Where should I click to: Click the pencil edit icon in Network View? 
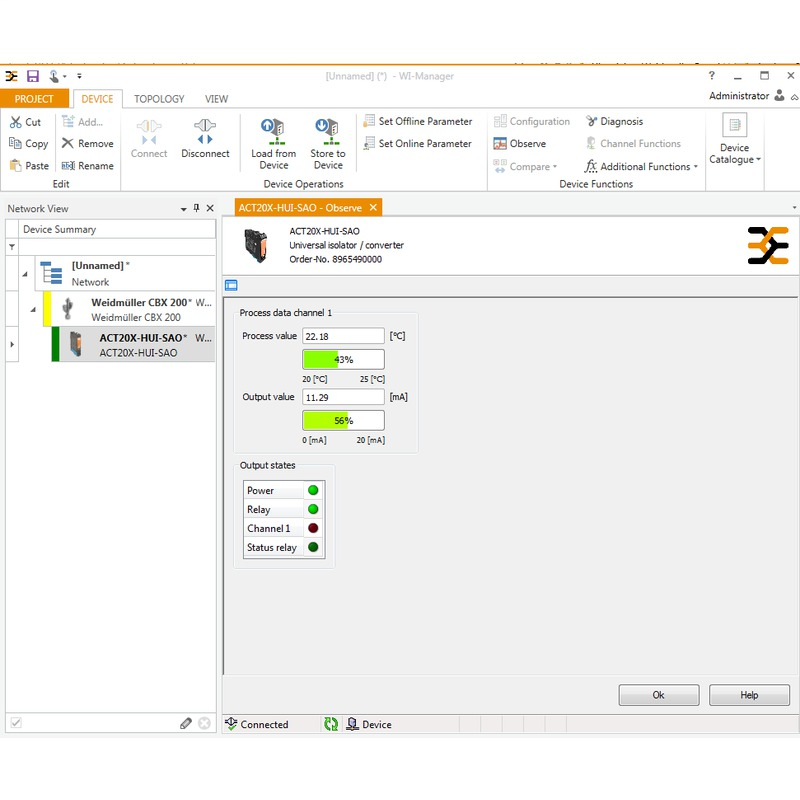[x=186, y=723]
